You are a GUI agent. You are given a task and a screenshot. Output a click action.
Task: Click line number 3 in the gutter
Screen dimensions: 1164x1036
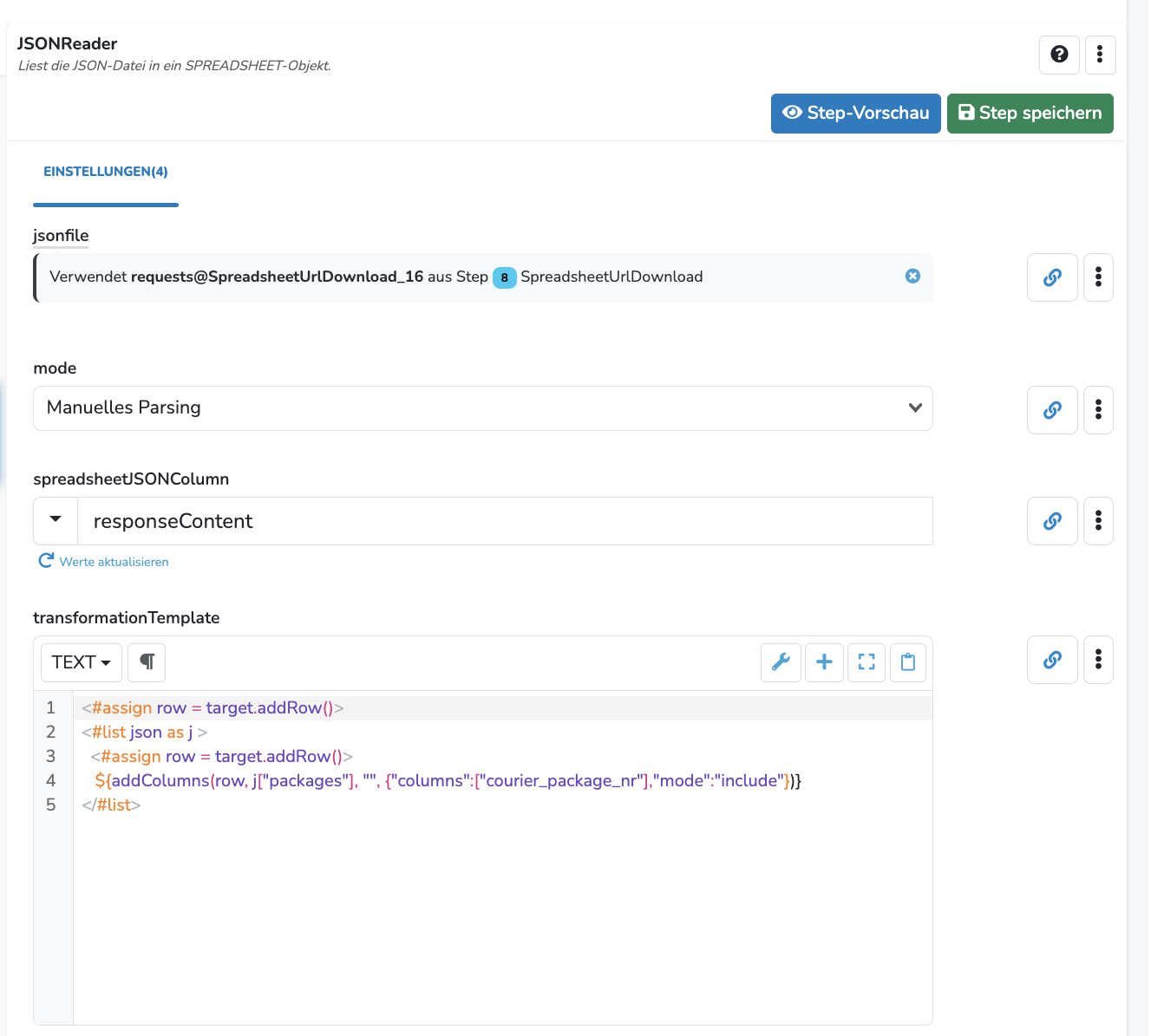click(x=51, y=757)
